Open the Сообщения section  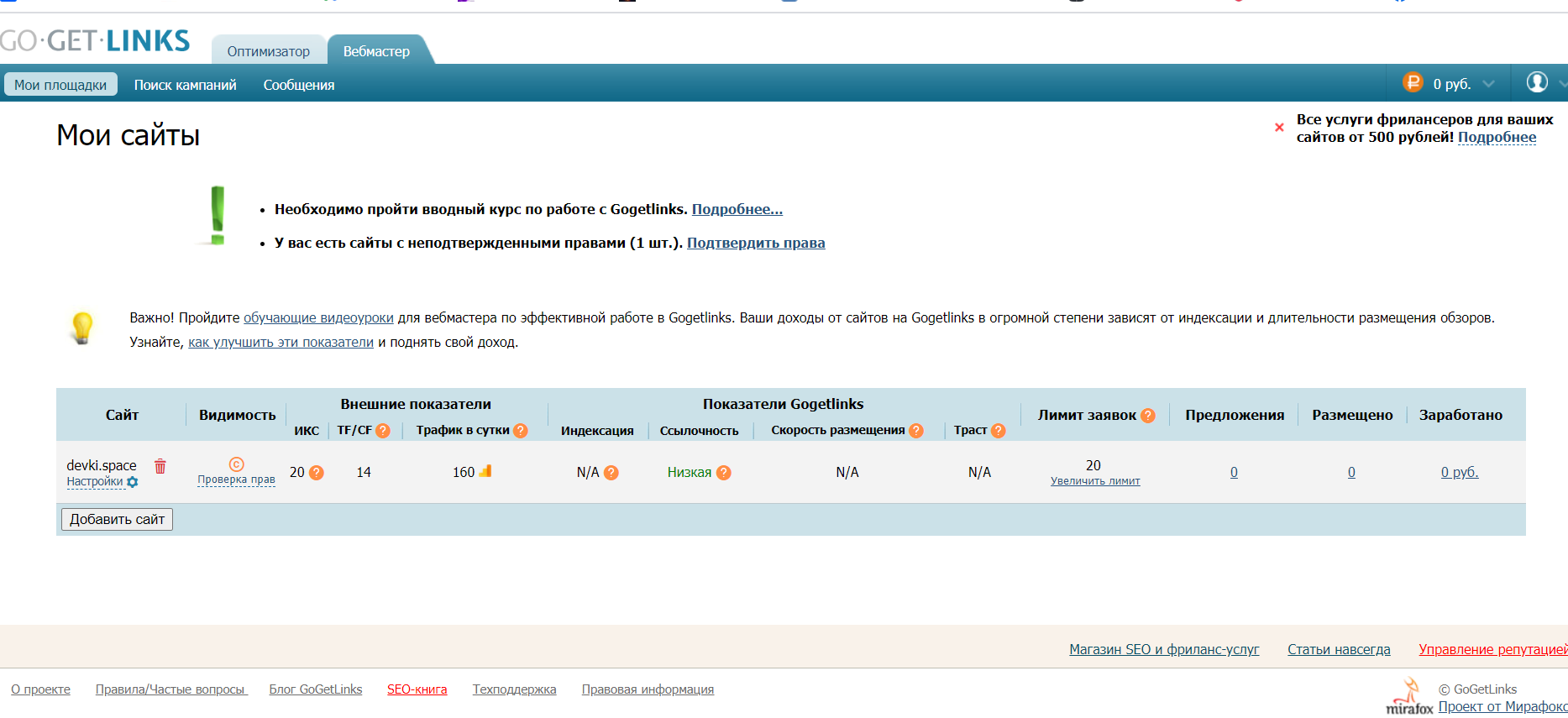(299, 85)
